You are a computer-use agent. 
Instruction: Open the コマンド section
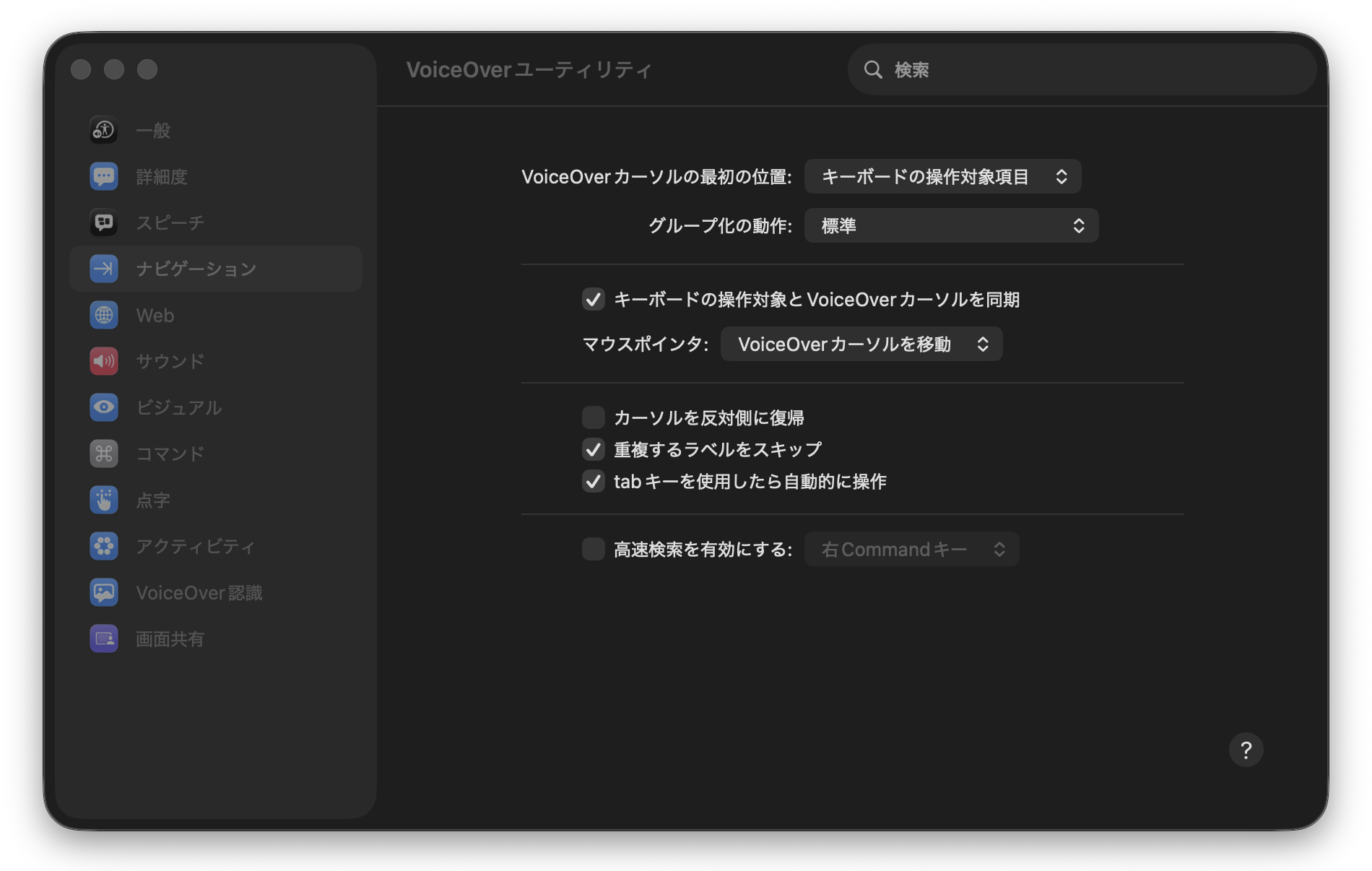point(216,454)
